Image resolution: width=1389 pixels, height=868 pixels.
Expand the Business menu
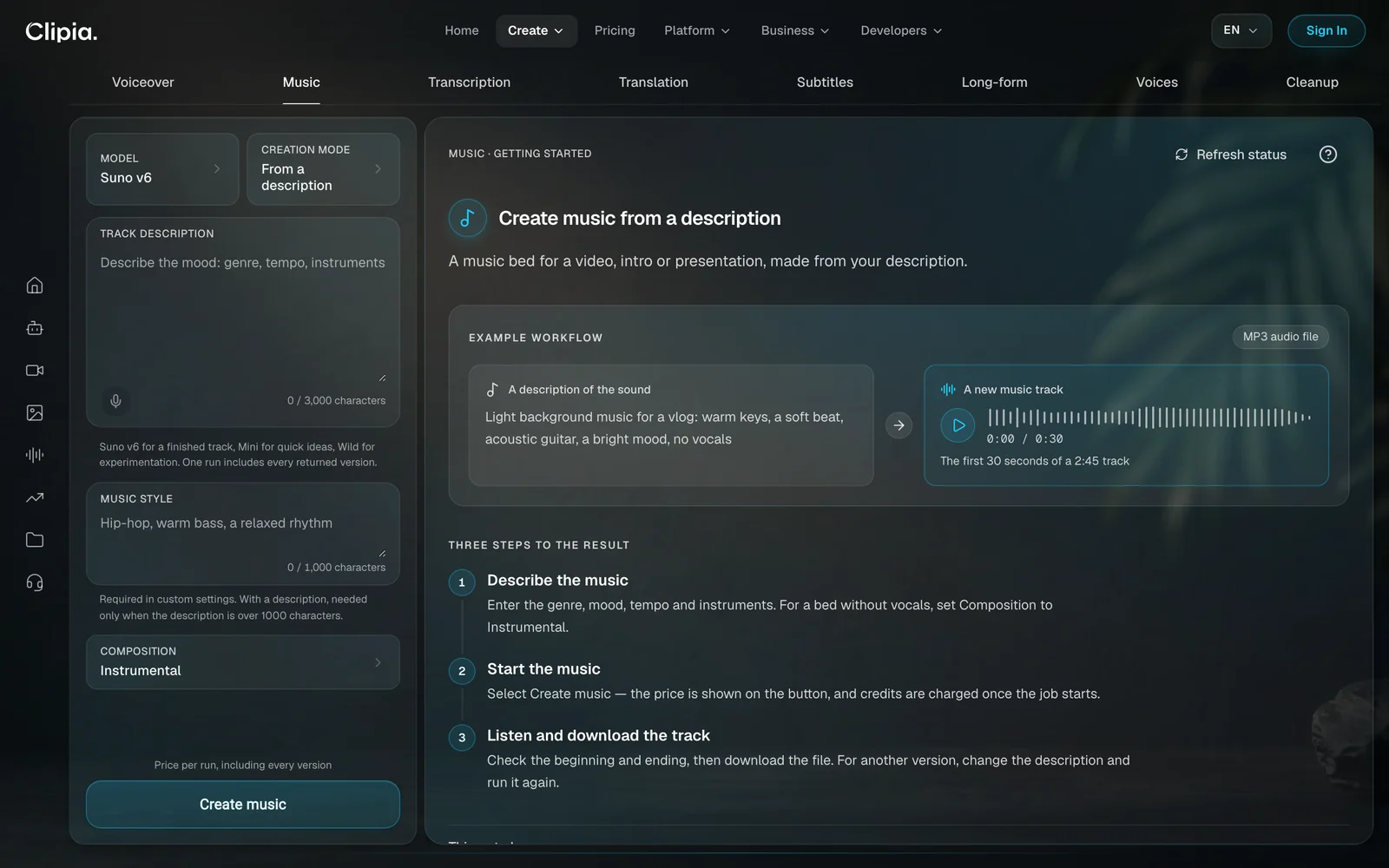click(795, 30)
